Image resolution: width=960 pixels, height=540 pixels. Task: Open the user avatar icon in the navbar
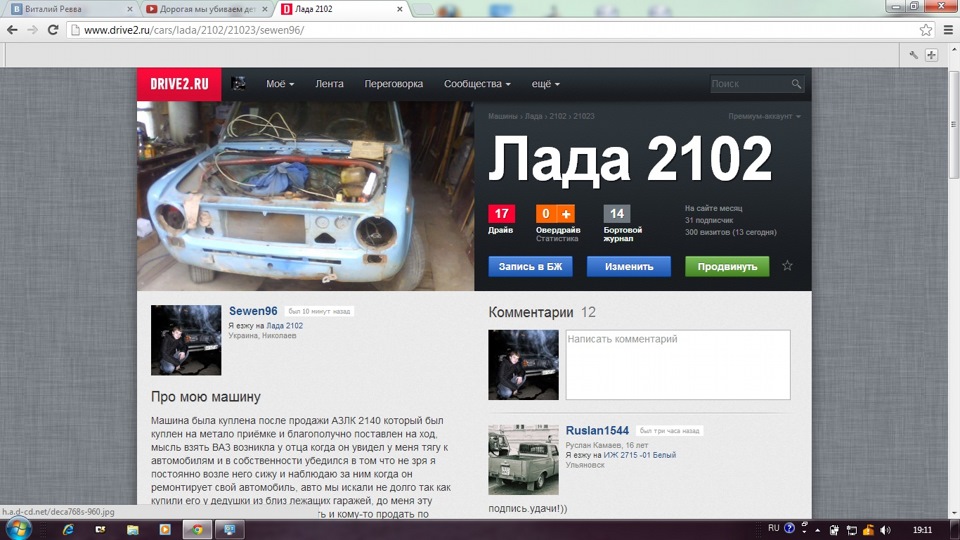point(238,83)
